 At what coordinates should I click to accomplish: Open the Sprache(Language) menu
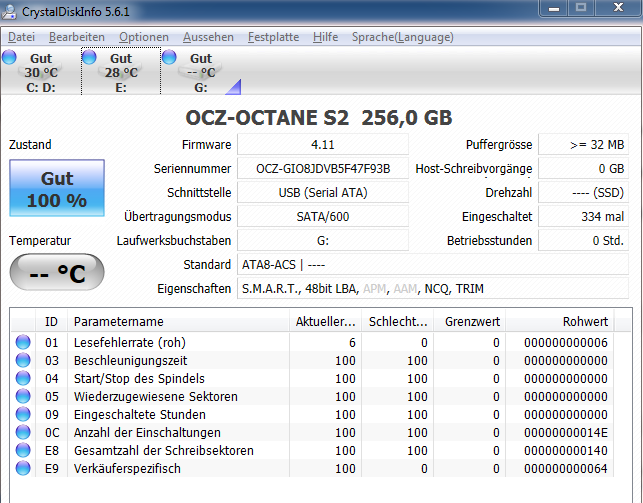[x=403, y=37]
